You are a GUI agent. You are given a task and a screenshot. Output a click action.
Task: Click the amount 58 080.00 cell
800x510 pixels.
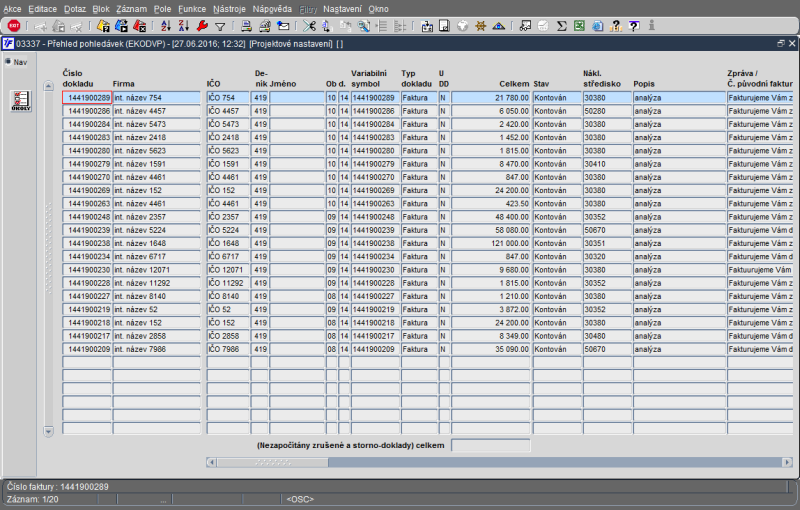point(491,230)
